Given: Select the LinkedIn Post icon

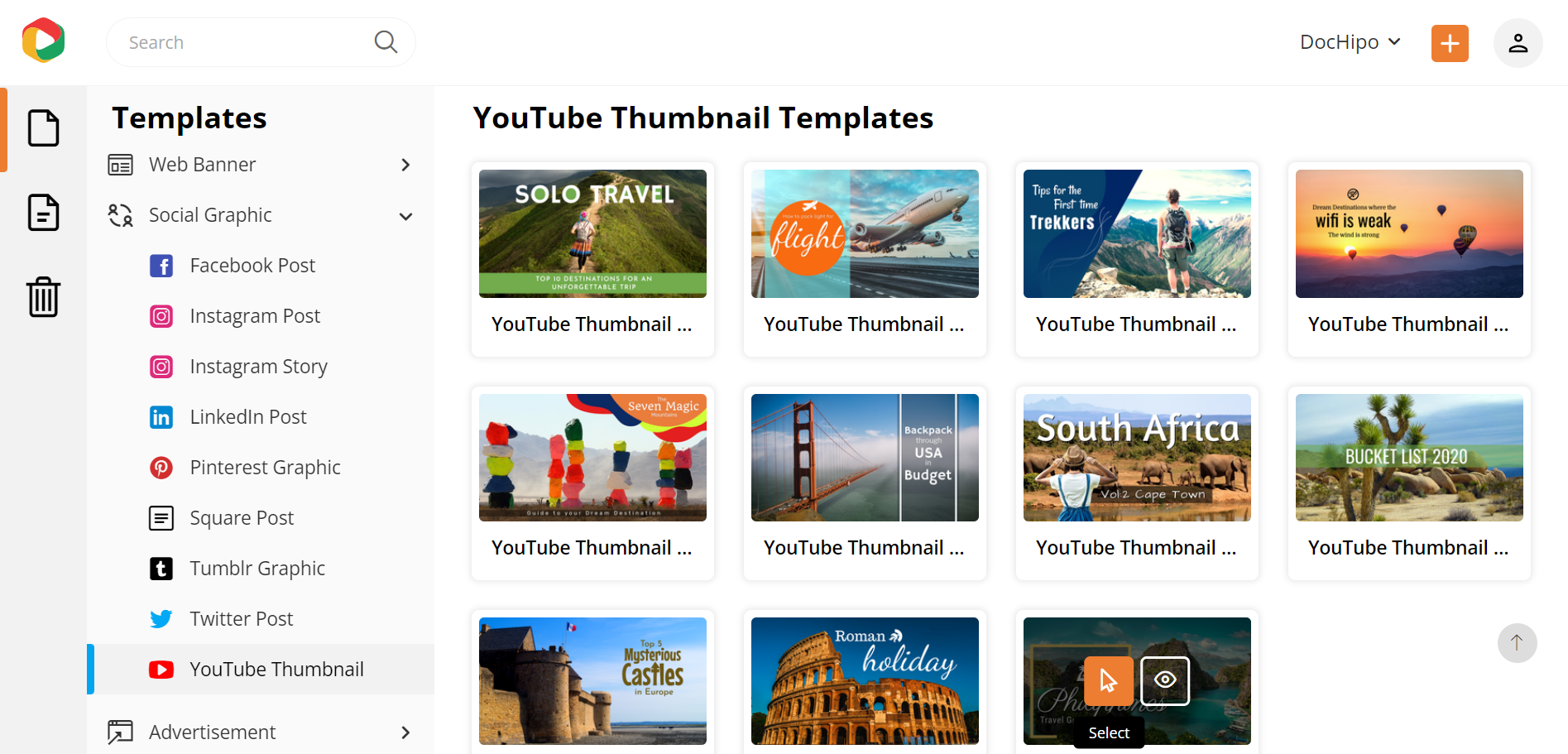Looking at the screenshot, I should (x=161, y=416).
